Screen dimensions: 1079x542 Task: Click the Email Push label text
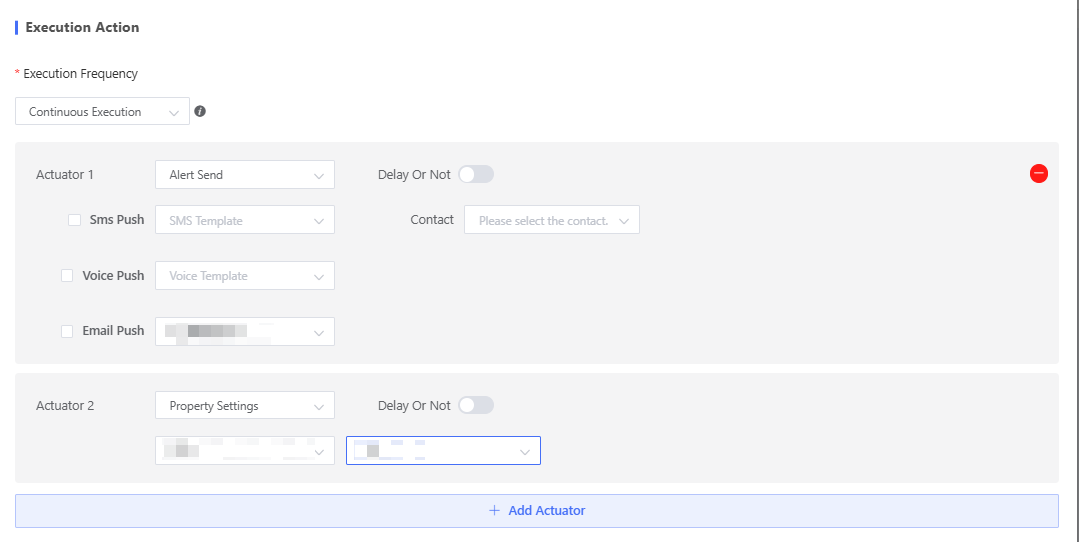[x=113, y=331]
